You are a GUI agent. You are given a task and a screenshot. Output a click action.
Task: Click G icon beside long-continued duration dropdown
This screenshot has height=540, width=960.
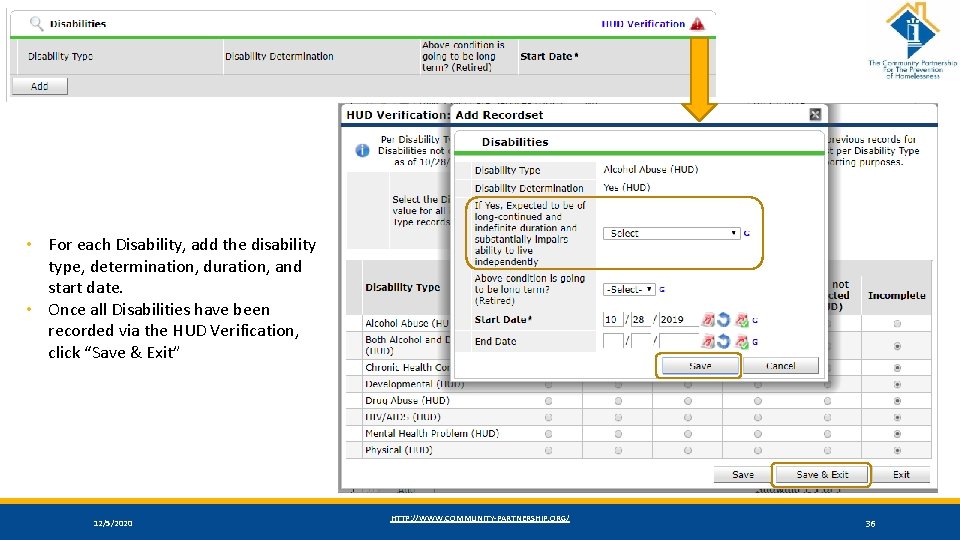point(746,233)
